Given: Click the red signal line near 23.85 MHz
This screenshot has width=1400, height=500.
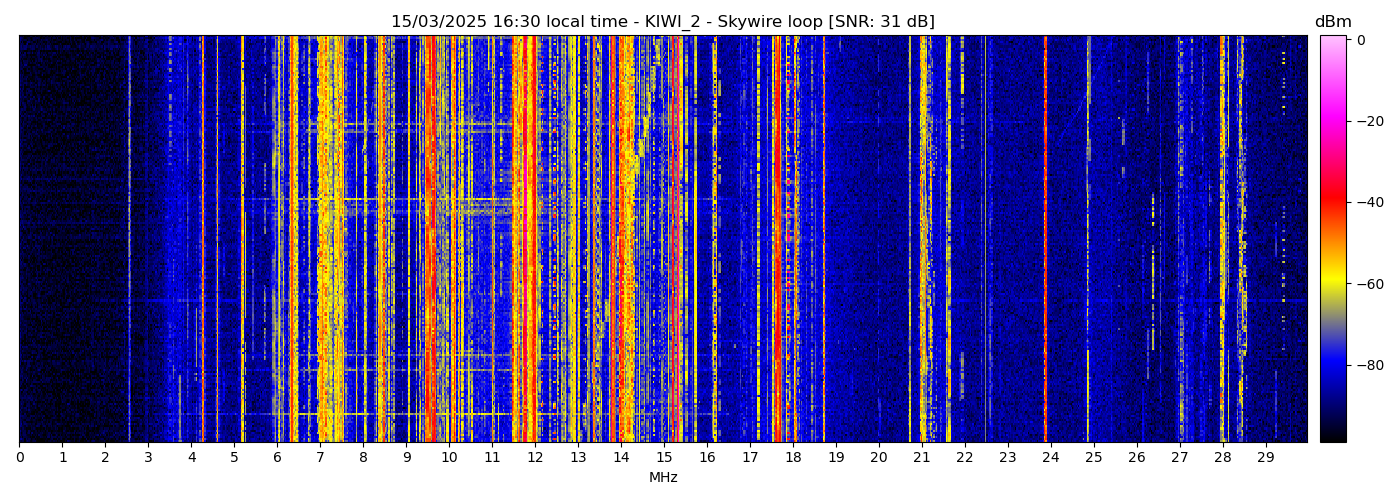Looking at the screenshot, I should tap(1045, 240).
